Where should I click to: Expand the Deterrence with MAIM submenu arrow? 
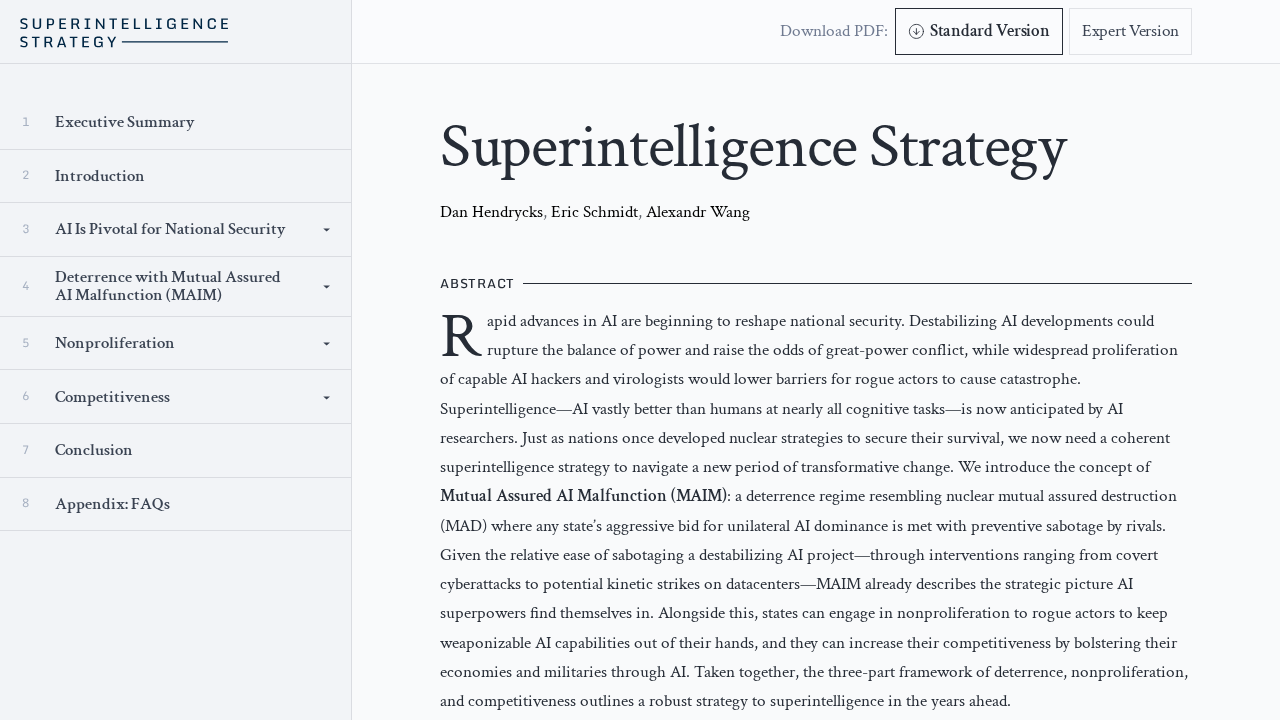pyautogui.click(x=326, y=287)
